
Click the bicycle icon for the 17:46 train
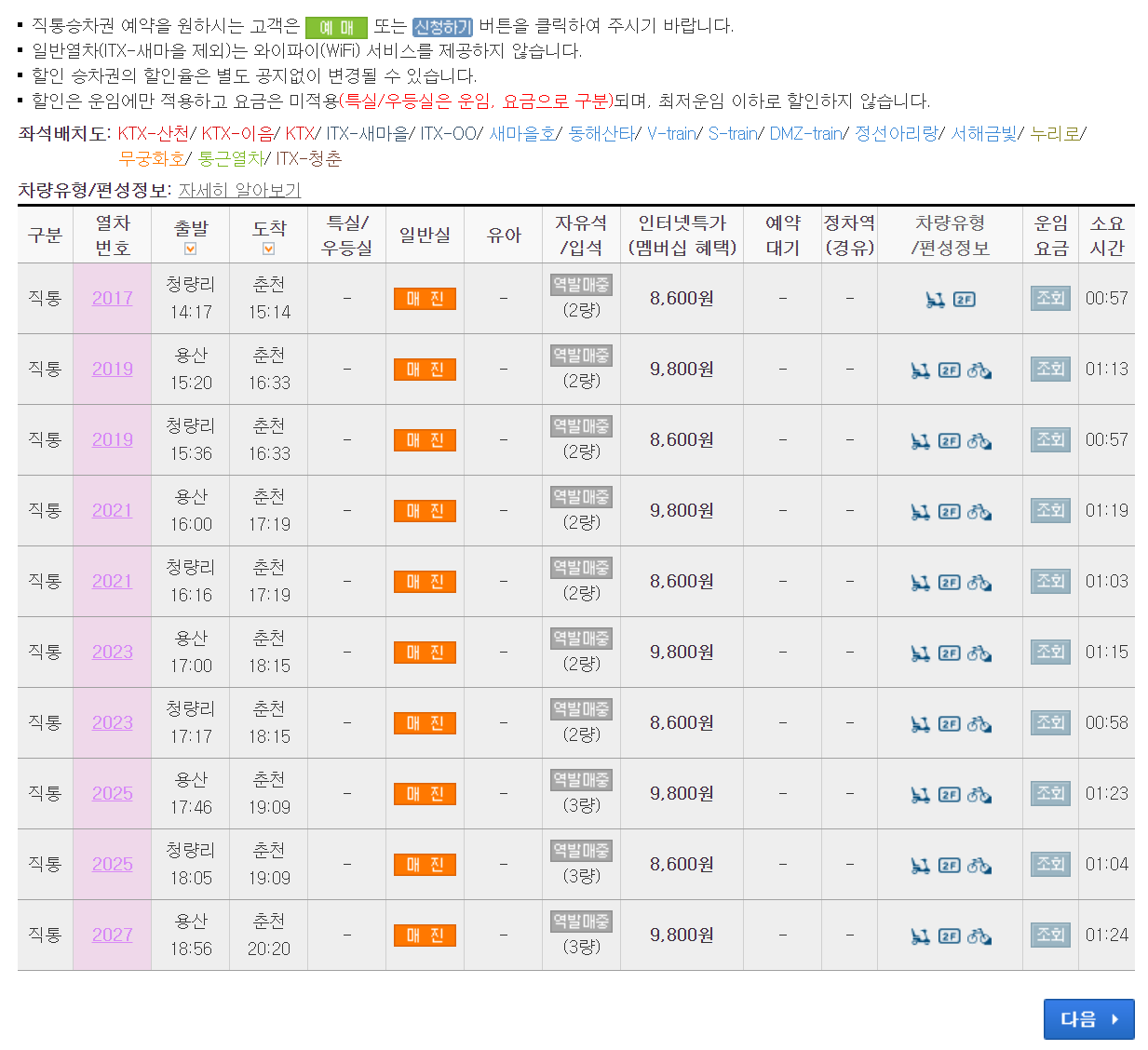(x=979, y=795)
